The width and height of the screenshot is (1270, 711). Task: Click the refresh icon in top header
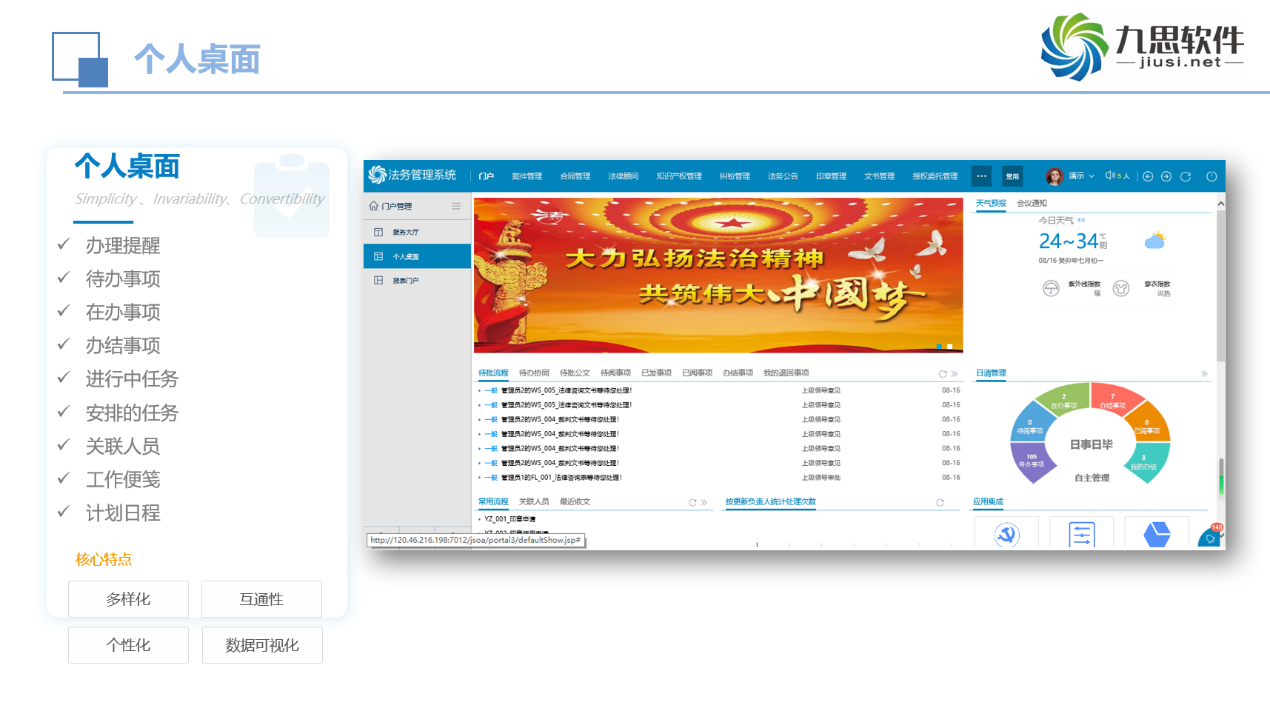(x=1185, y=176)
